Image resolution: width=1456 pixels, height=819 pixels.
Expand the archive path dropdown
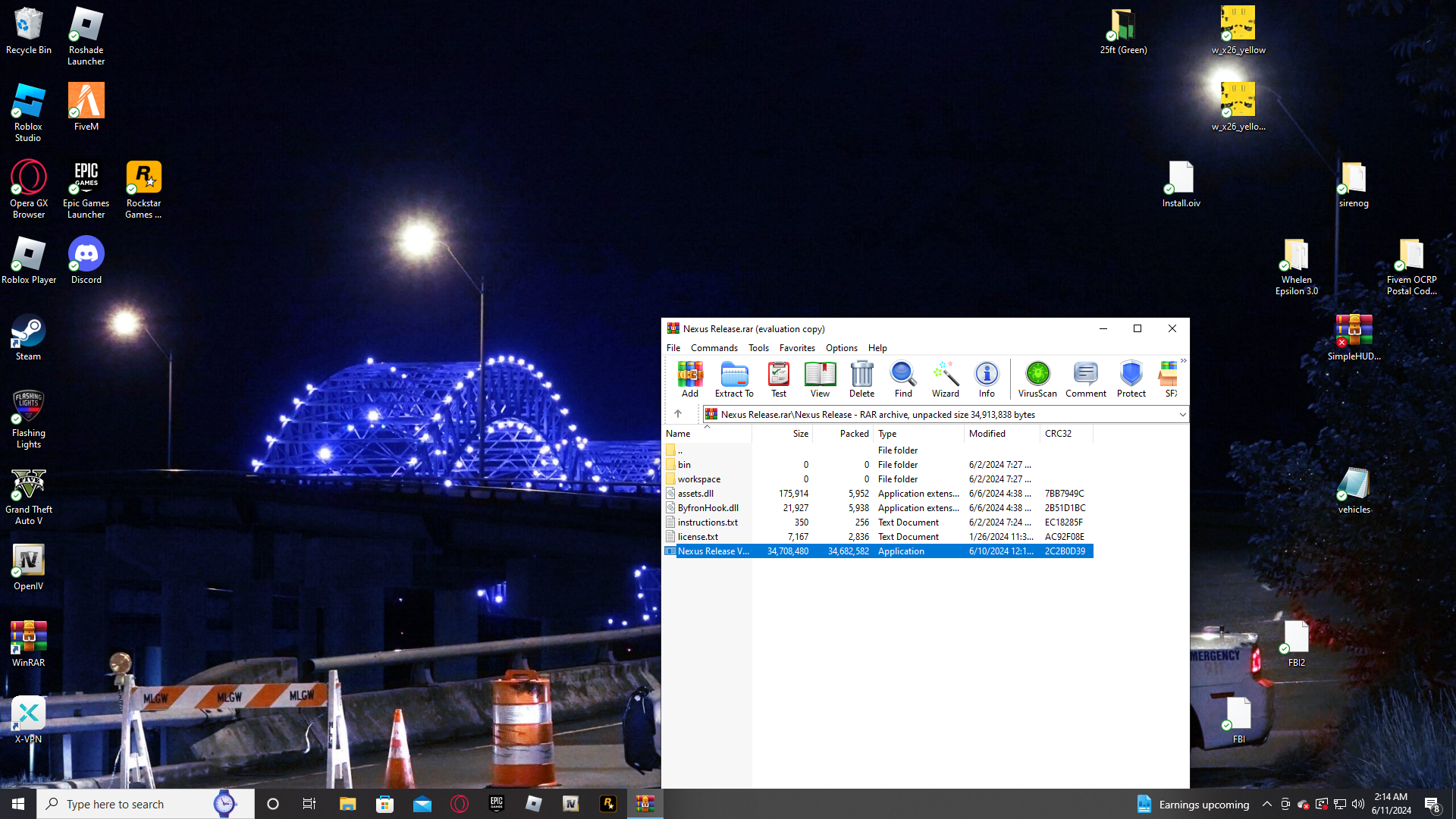[x=1181, y=415]
